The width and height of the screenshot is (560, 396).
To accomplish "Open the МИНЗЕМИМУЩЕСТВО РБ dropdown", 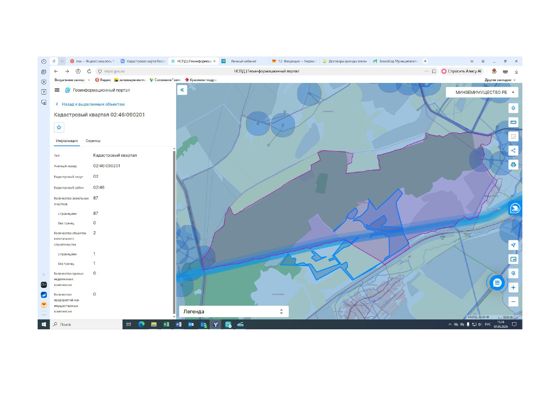I will 481,92.
